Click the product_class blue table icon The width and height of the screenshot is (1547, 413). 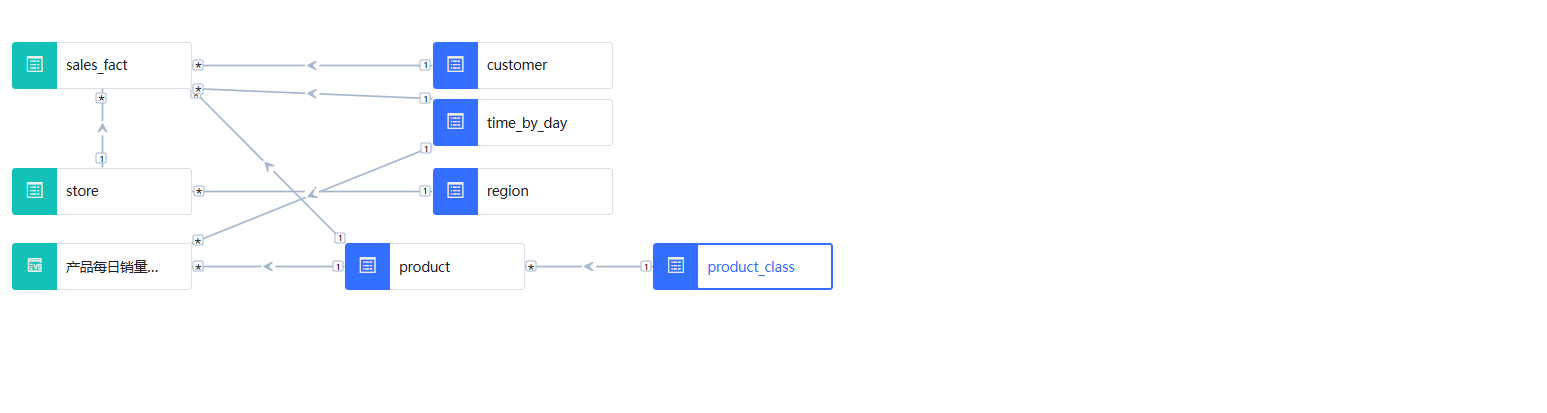click(x=675, y=266)
